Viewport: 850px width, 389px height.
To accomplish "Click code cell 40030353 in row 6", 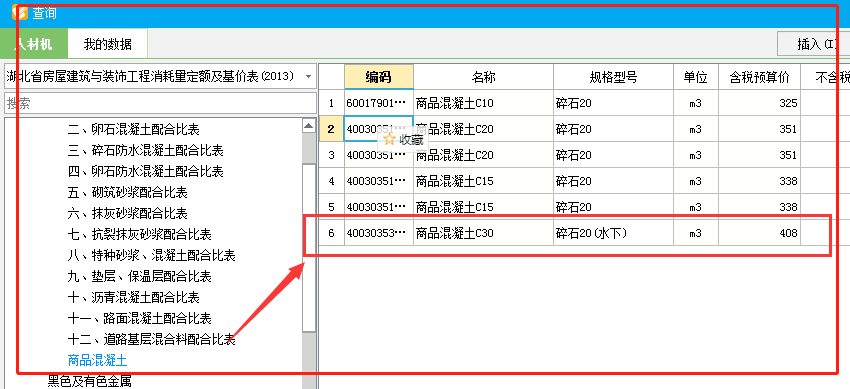I will (x=378, y=233).
